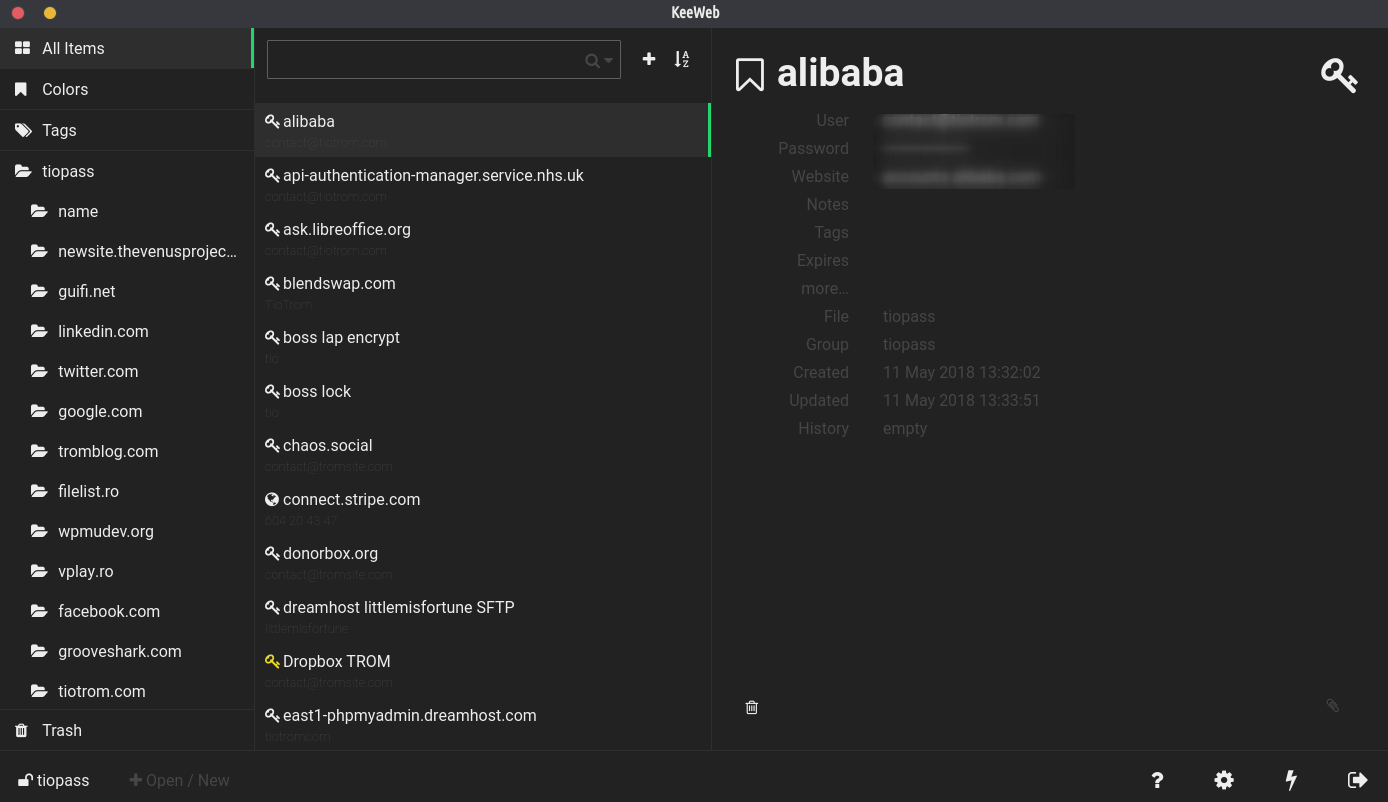The image size is (1388, 802).
Task: Open the google.com group
Action: click(127, 411)
